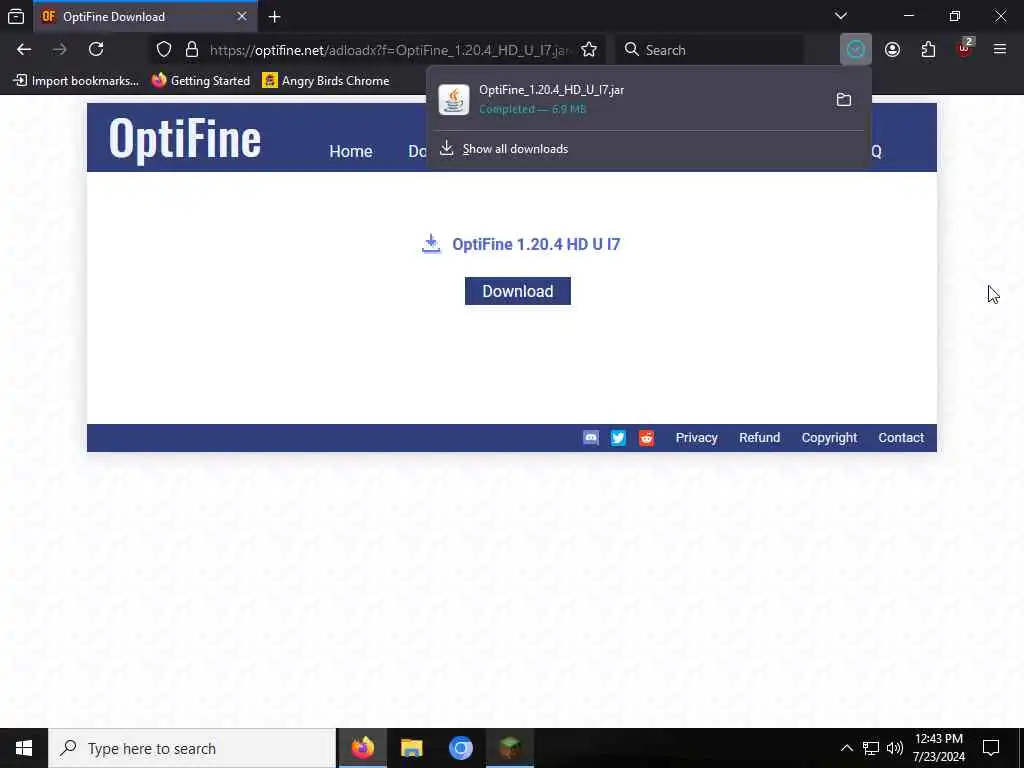Close the OptiFine Download tab
Image resolution: width=1024 pixels, height=768 pixels.
pyautogui.click(x=242, y=16)
